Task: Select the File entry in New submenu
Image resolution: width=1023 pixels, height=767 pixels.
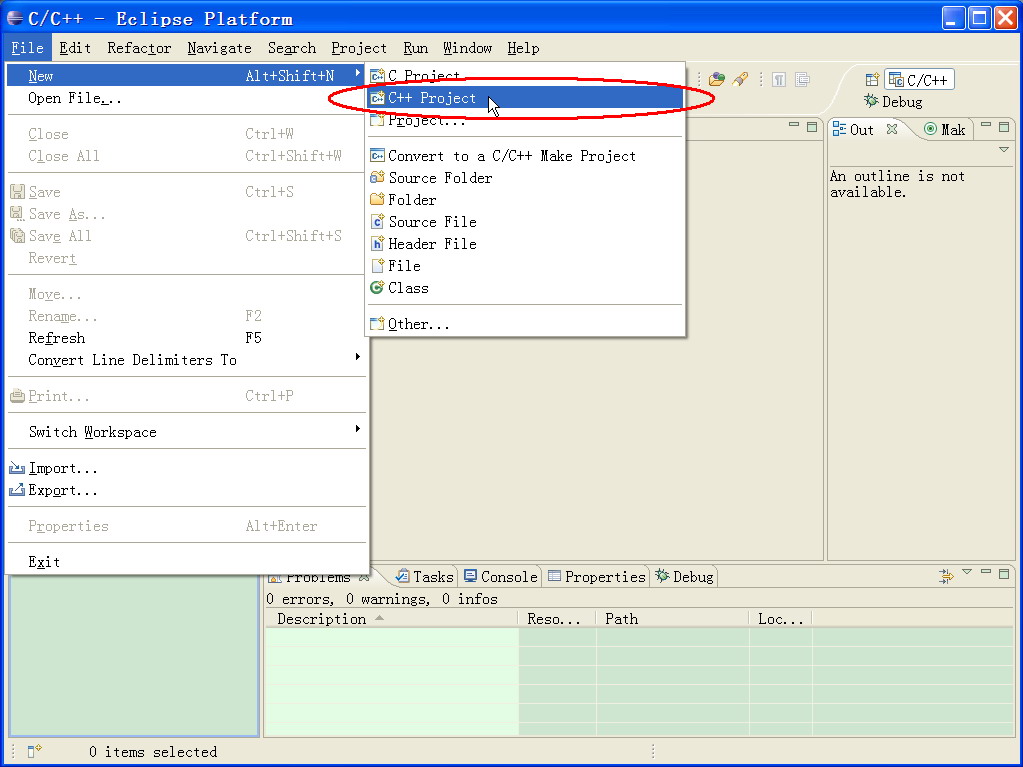Action: [x=525, y=266]
